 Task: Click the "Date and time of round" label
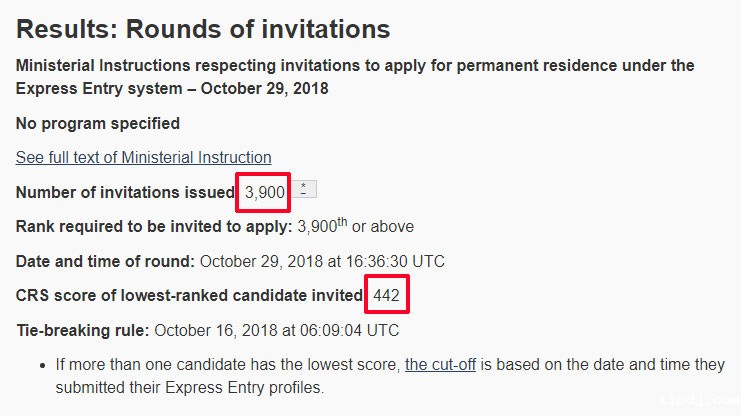click(x=105, y=262)
